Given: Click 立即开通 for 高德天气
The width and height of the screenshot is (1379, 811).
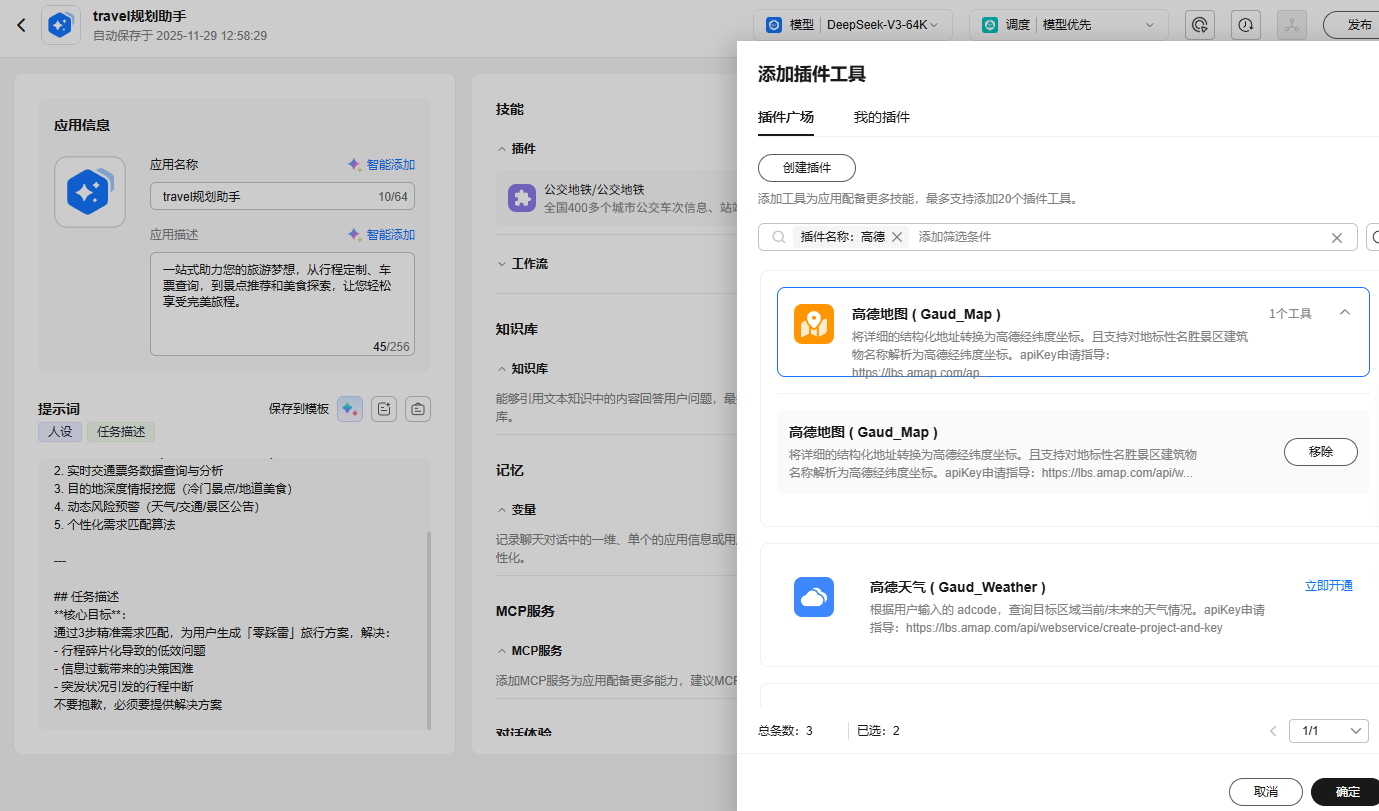Looking at the screenshot, I should pyautogui.click(x=1329, y=586).
